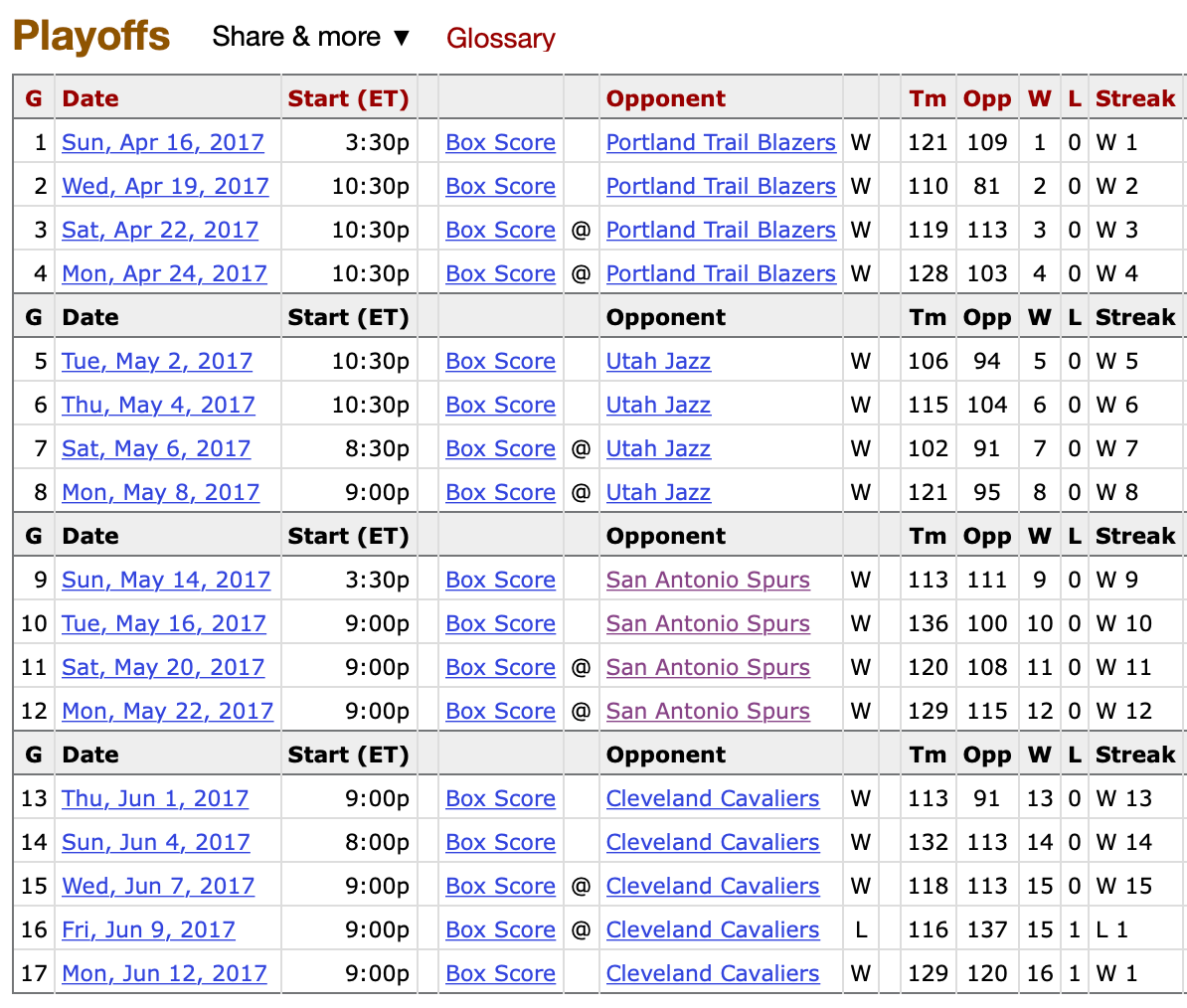This screenshot has height=1008, width=1187.
Task: Open Box Score for game 13 vs Cavaliers
Action: tap(500, 798)
